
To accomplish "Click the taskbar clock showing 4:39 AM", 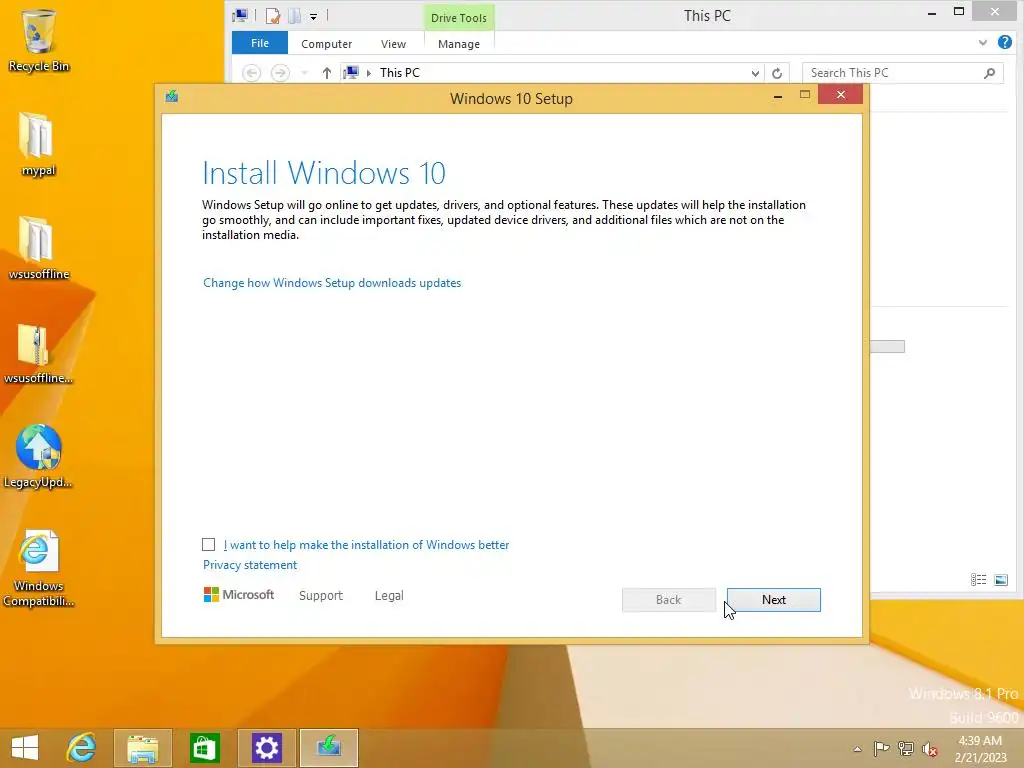I will coord(980,749).
